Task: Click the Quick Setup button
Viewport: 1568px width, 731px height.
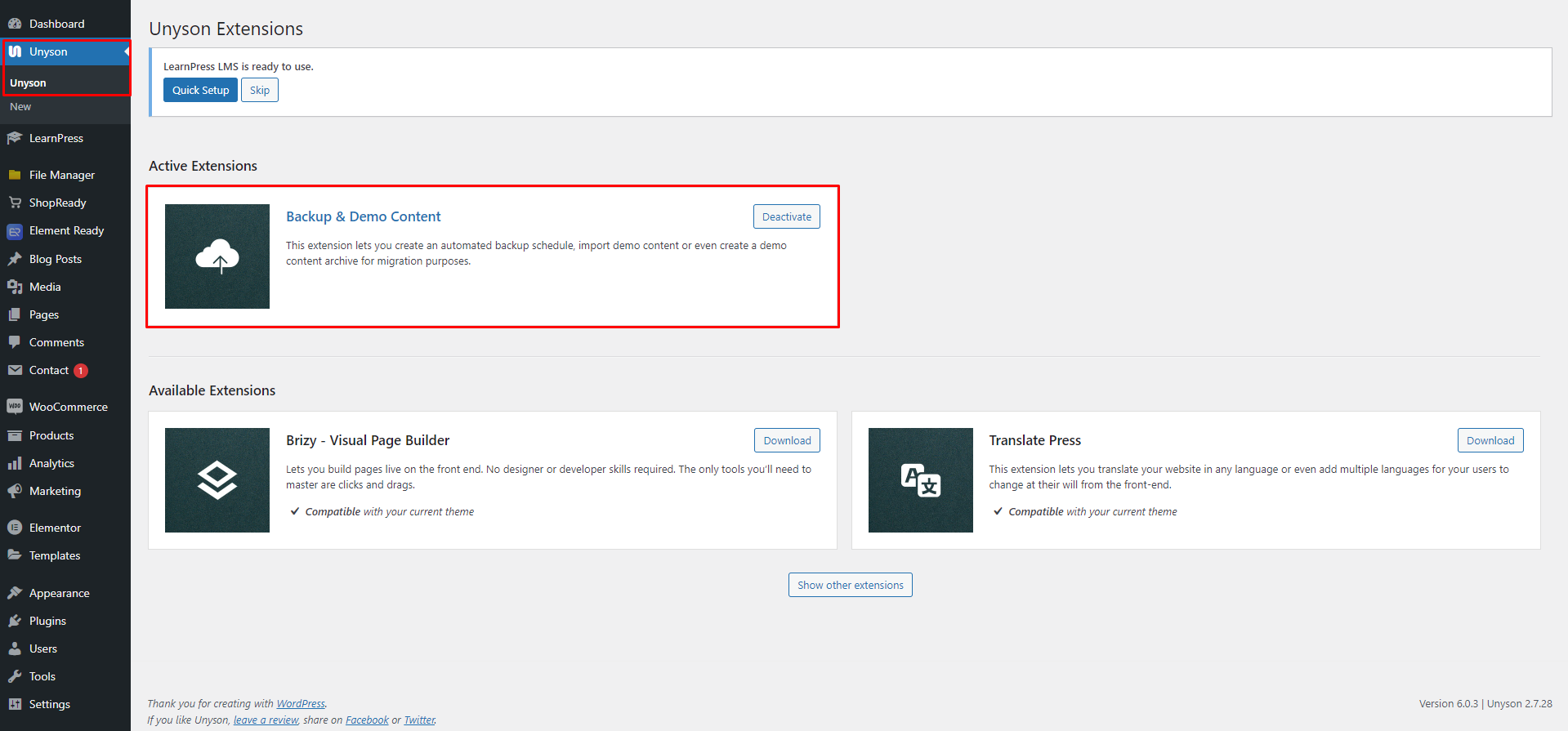Action: [200, 90]
